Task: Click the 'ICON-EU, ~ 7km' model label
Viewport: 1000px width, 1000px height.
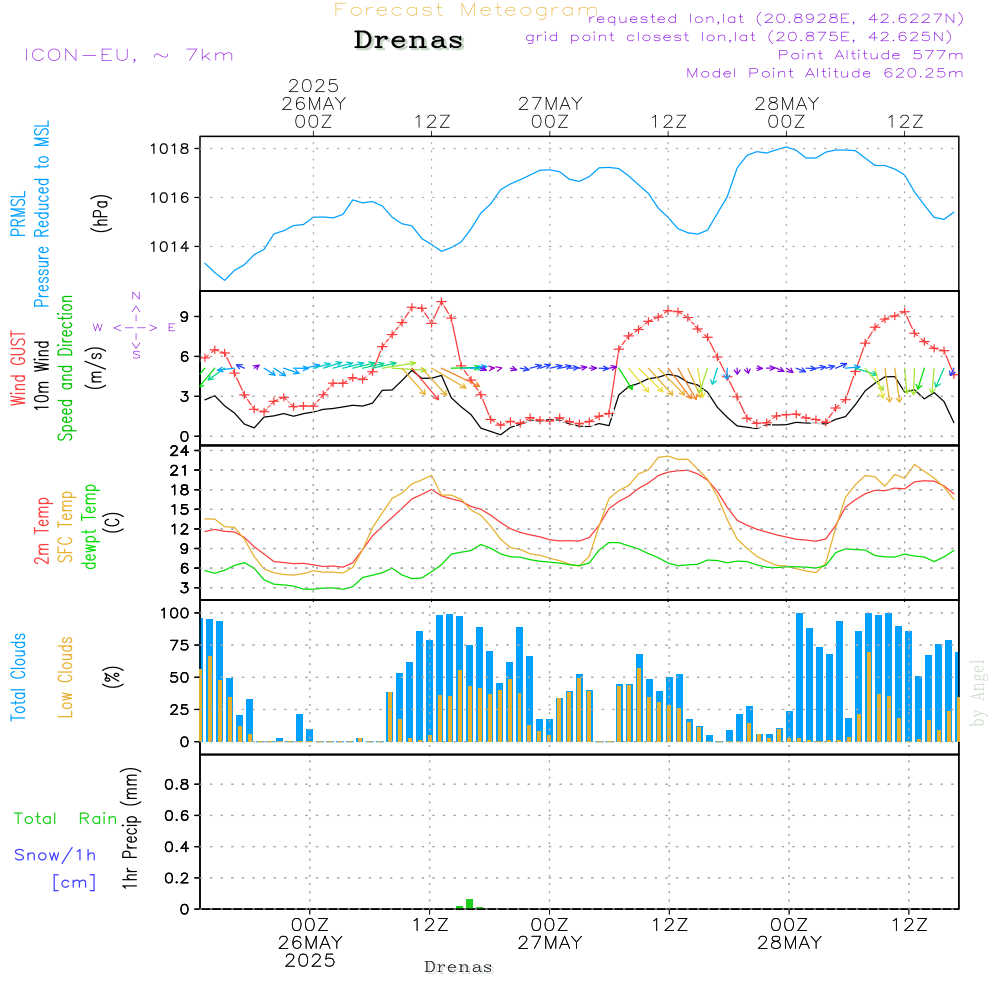Action: 129,55
